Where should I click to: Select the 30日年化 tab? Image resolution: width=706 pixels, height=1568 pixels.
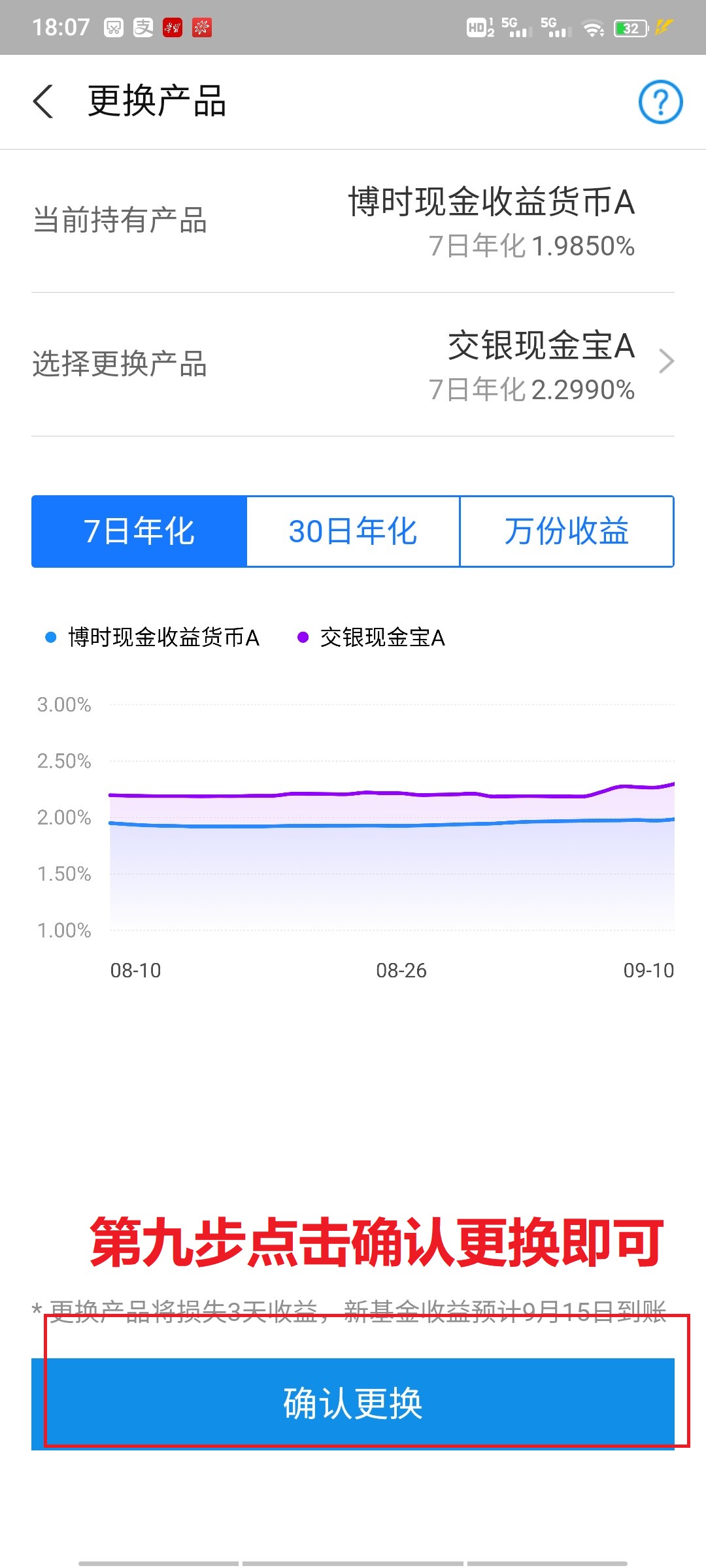tap(354, 531)
